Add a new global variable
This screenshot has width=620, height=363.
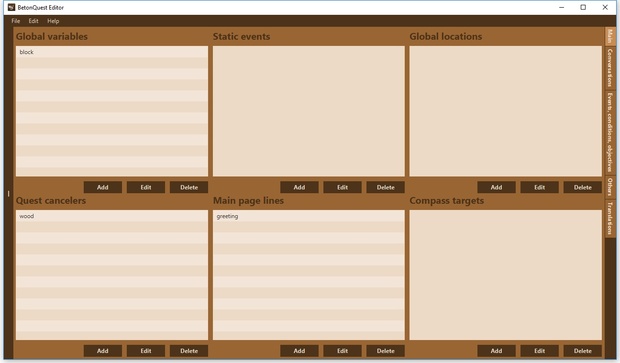click(102, 187)
